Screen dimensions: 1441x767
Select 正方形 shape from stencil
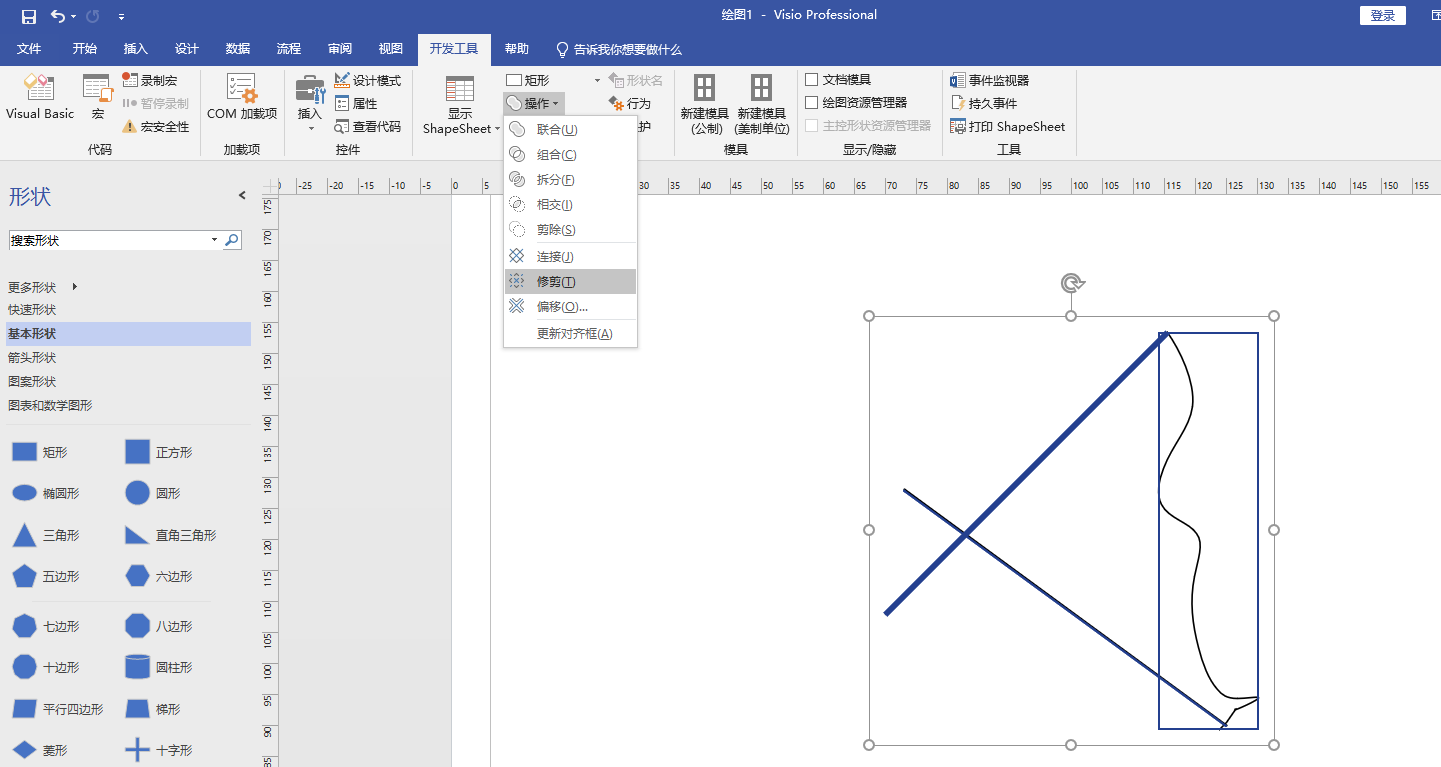(x=158, y=452)
